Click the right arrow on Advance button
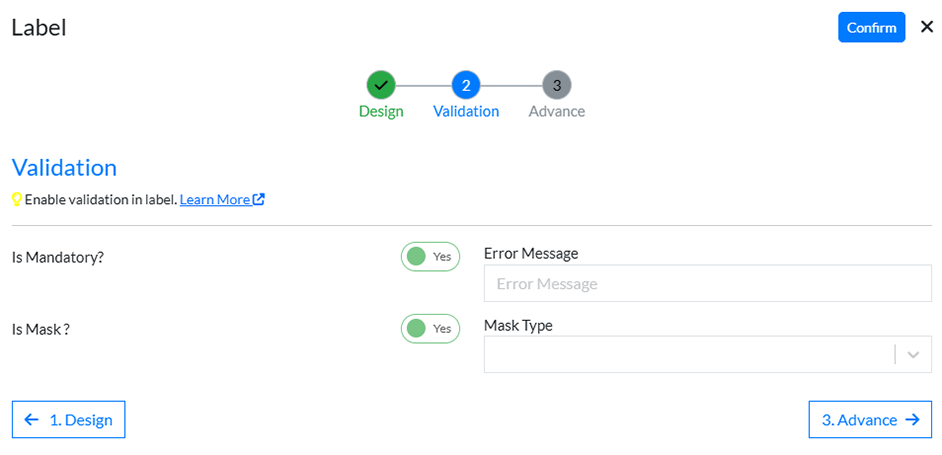The width and height of the screenshot is (942, 455). [911, 420]
